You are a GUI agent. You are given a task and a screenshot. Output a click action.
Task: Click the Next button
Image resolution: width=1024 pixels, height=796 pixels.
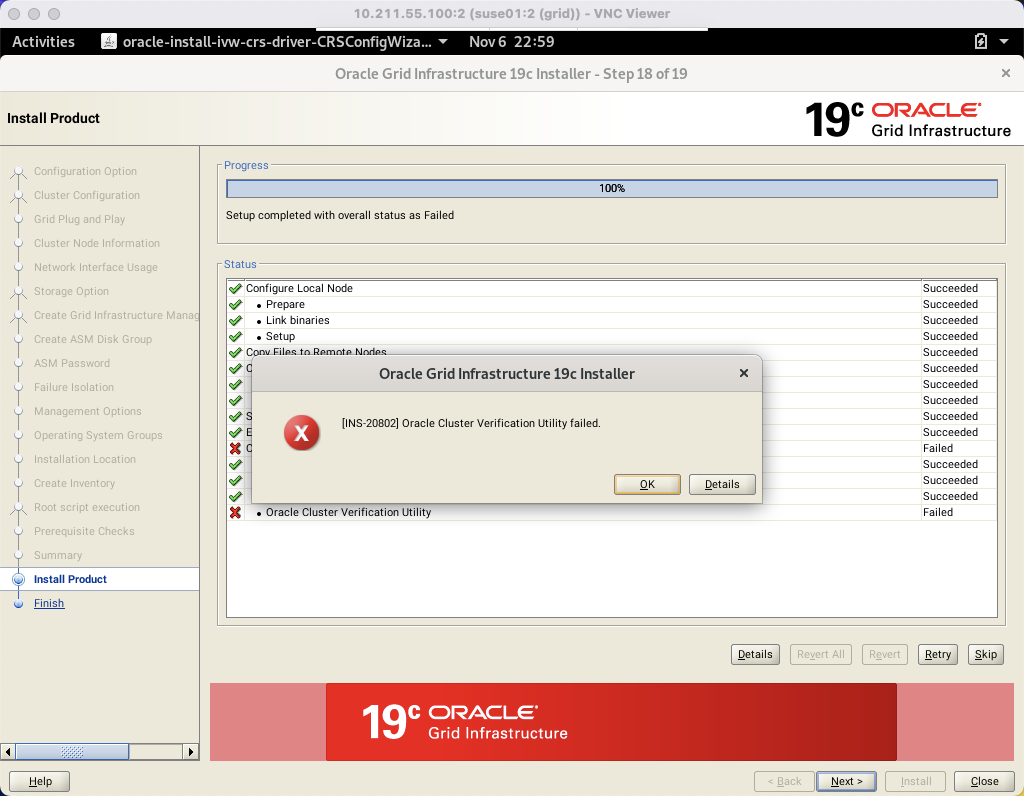coord(846,781)
